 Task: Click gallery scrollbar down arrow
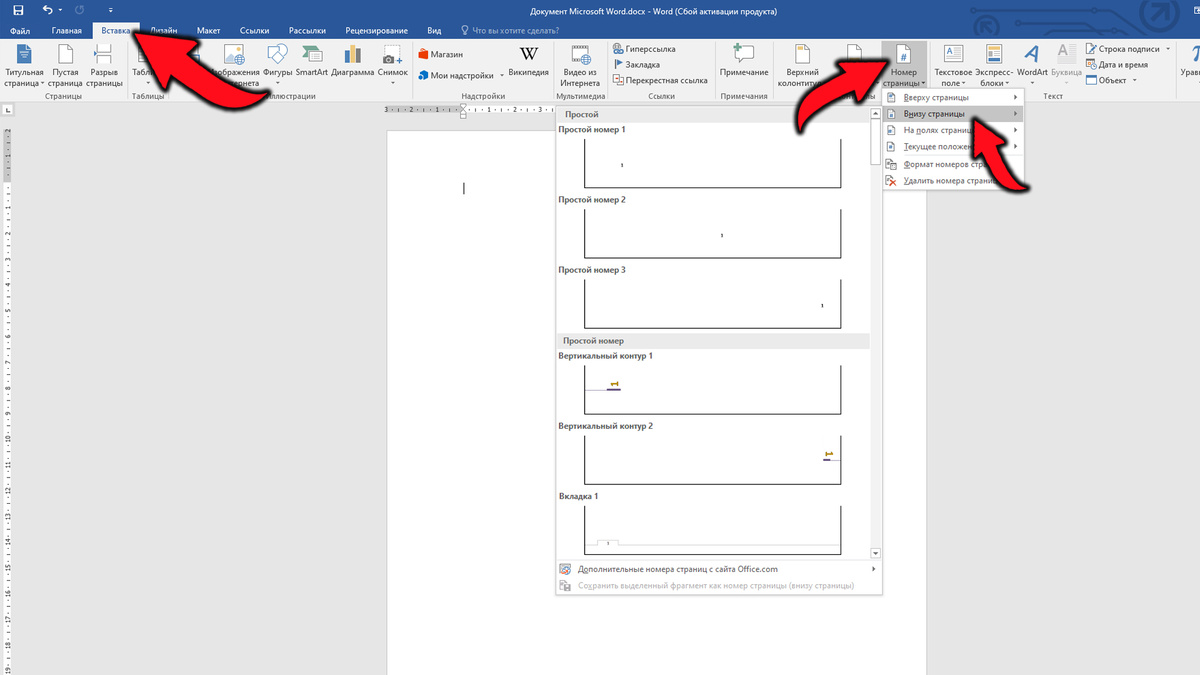(x=876, y=553)
